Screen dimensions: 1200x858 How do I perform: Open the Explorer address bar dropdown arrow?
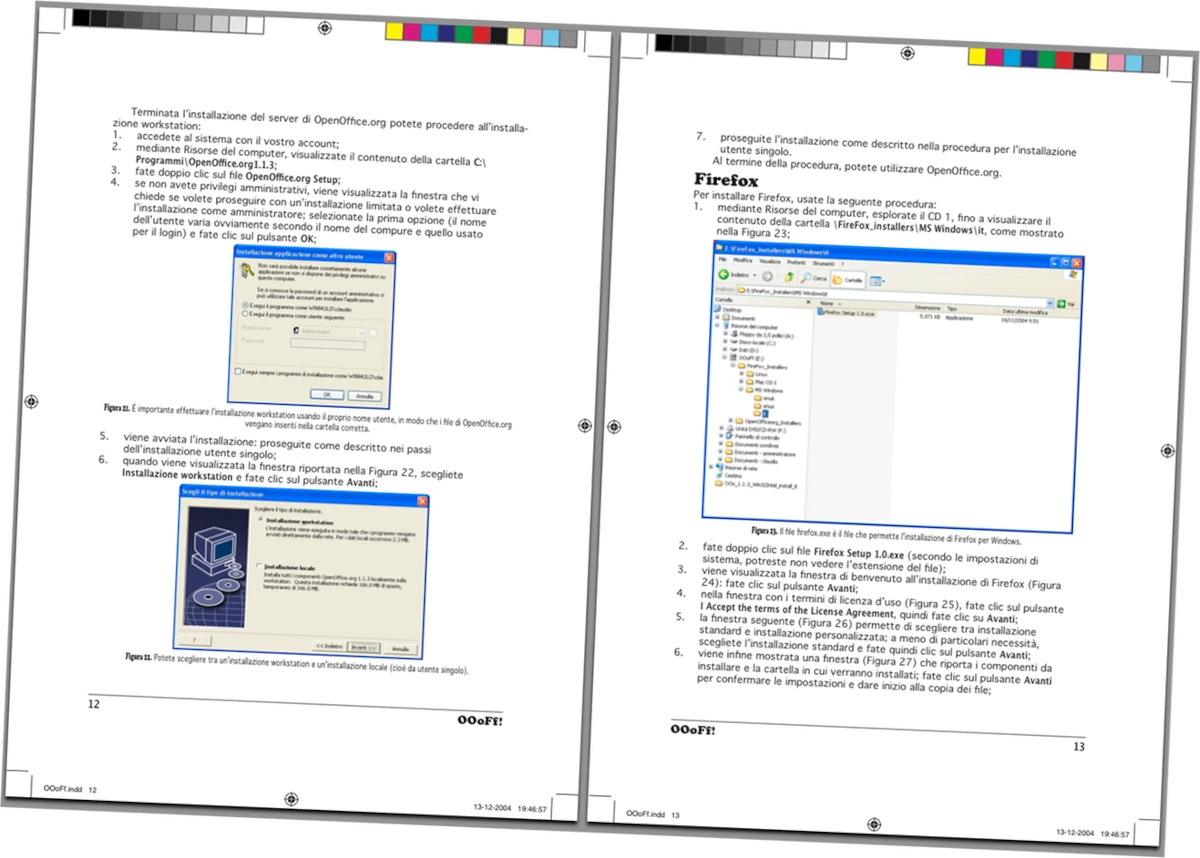1049,302
